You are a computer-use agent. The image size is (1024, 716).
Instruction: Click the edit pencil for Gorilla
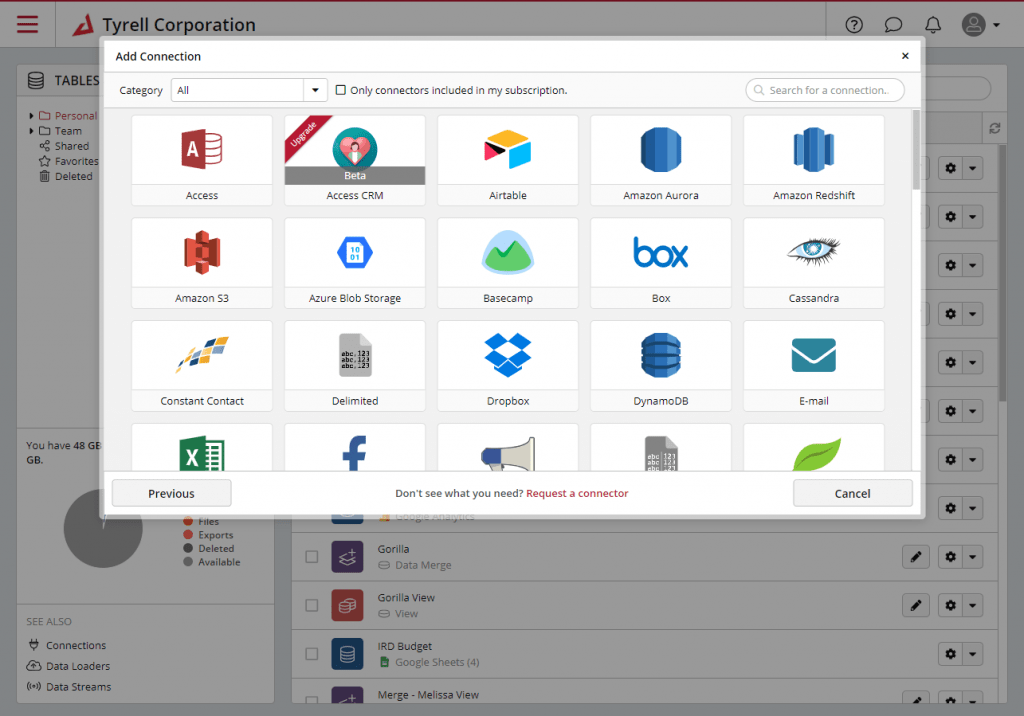click(x=916, y=557)
